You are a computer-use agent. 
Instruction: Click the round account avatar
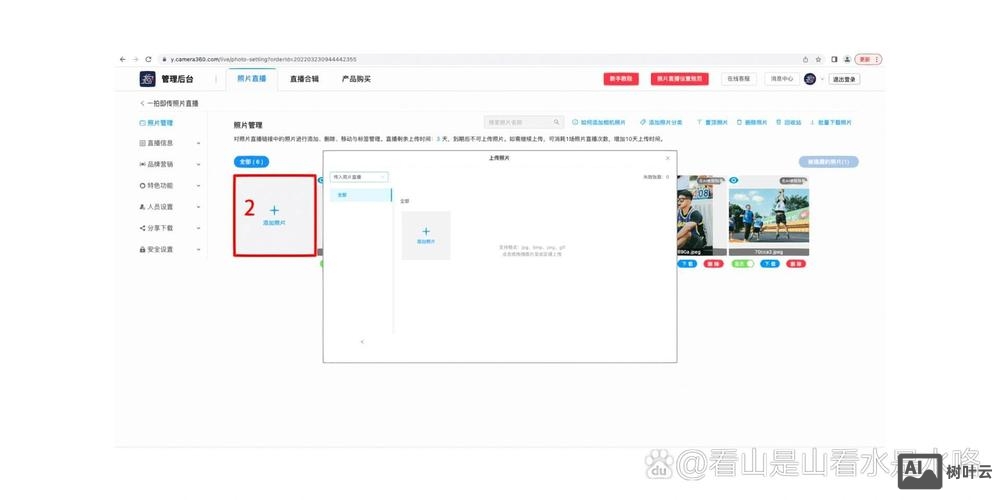pyautogui.click(x=810, y=79)
